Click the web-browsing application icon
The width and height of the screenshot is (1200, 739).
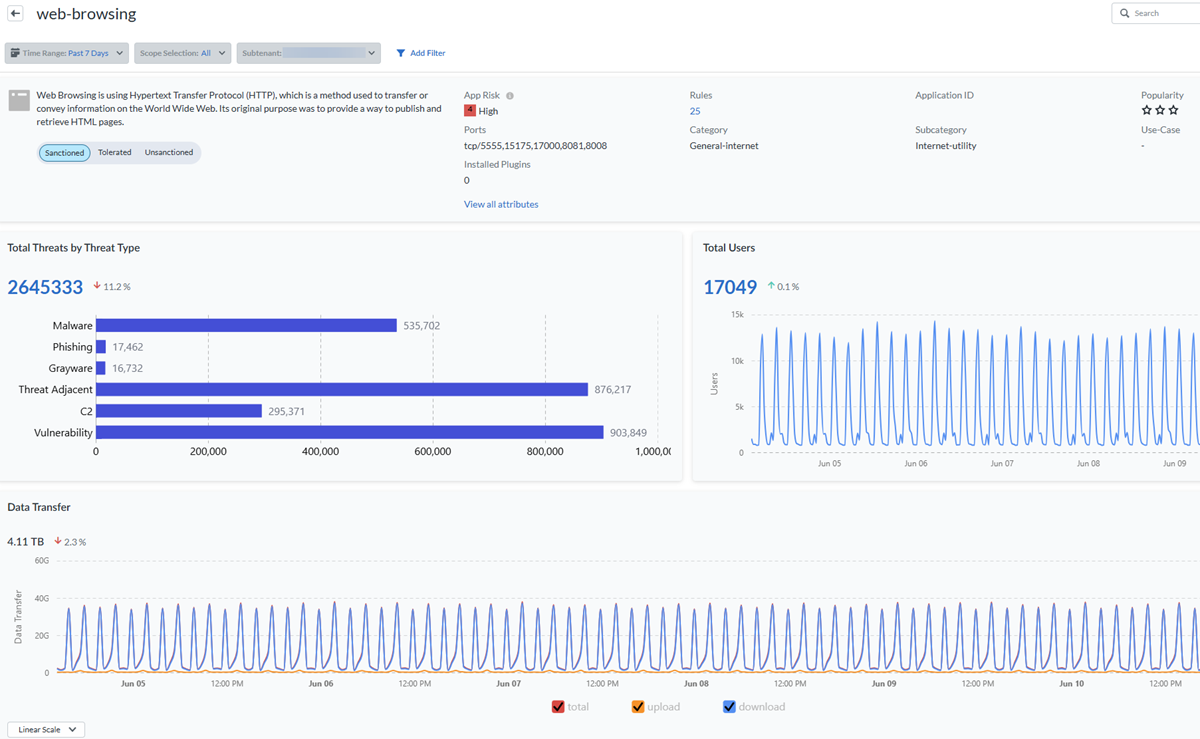pos(19,100)
